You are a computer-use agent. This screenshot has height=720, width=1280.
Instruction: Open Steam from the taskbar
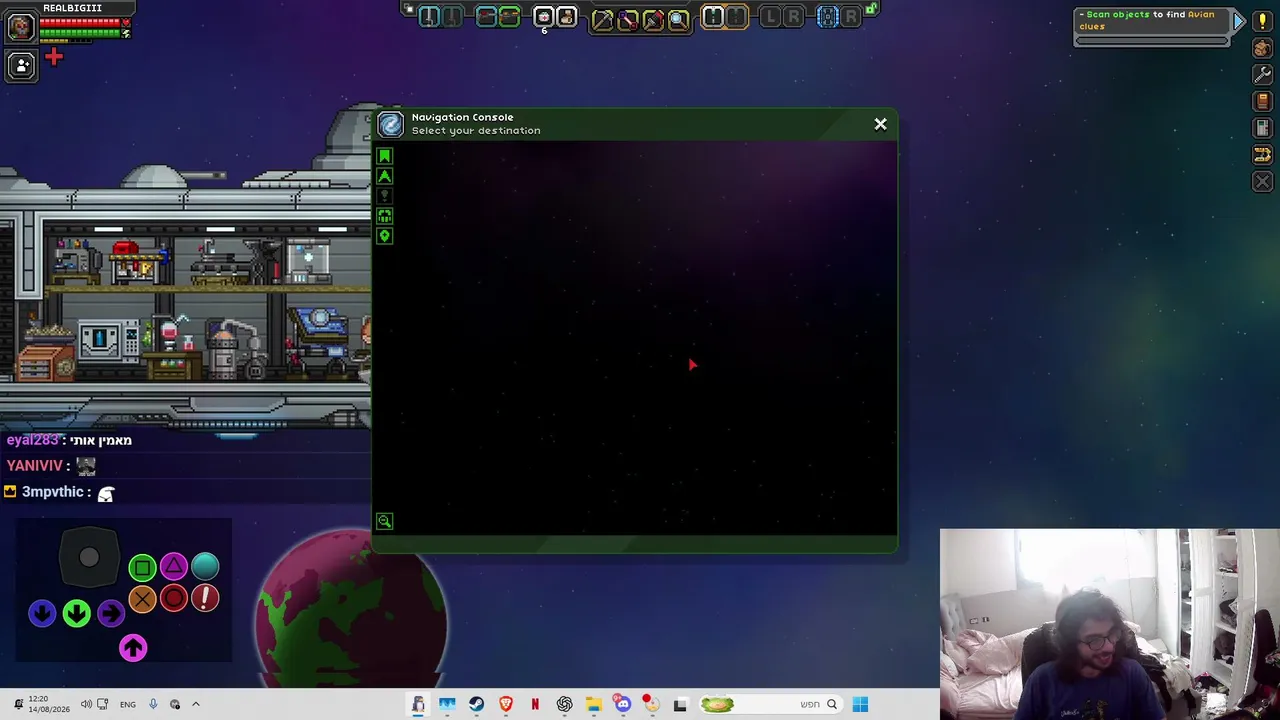tap(476, 704)
